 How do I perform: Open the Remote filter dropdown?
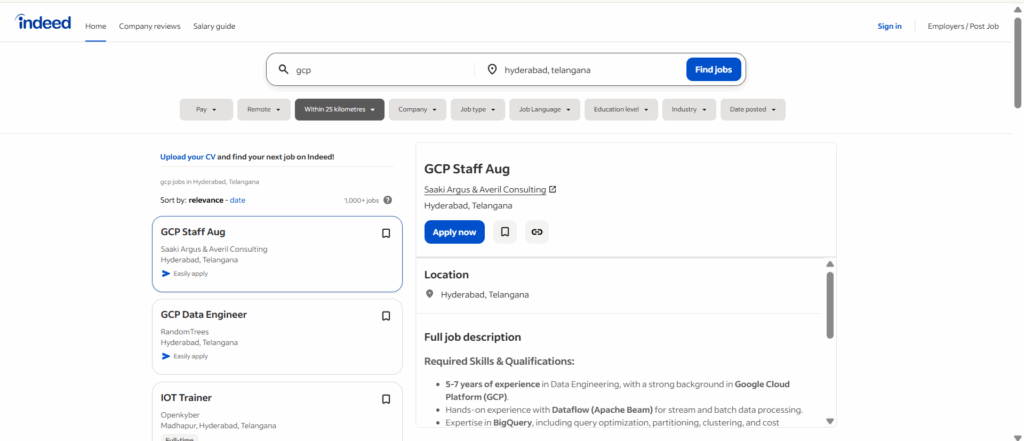point(264,110)
